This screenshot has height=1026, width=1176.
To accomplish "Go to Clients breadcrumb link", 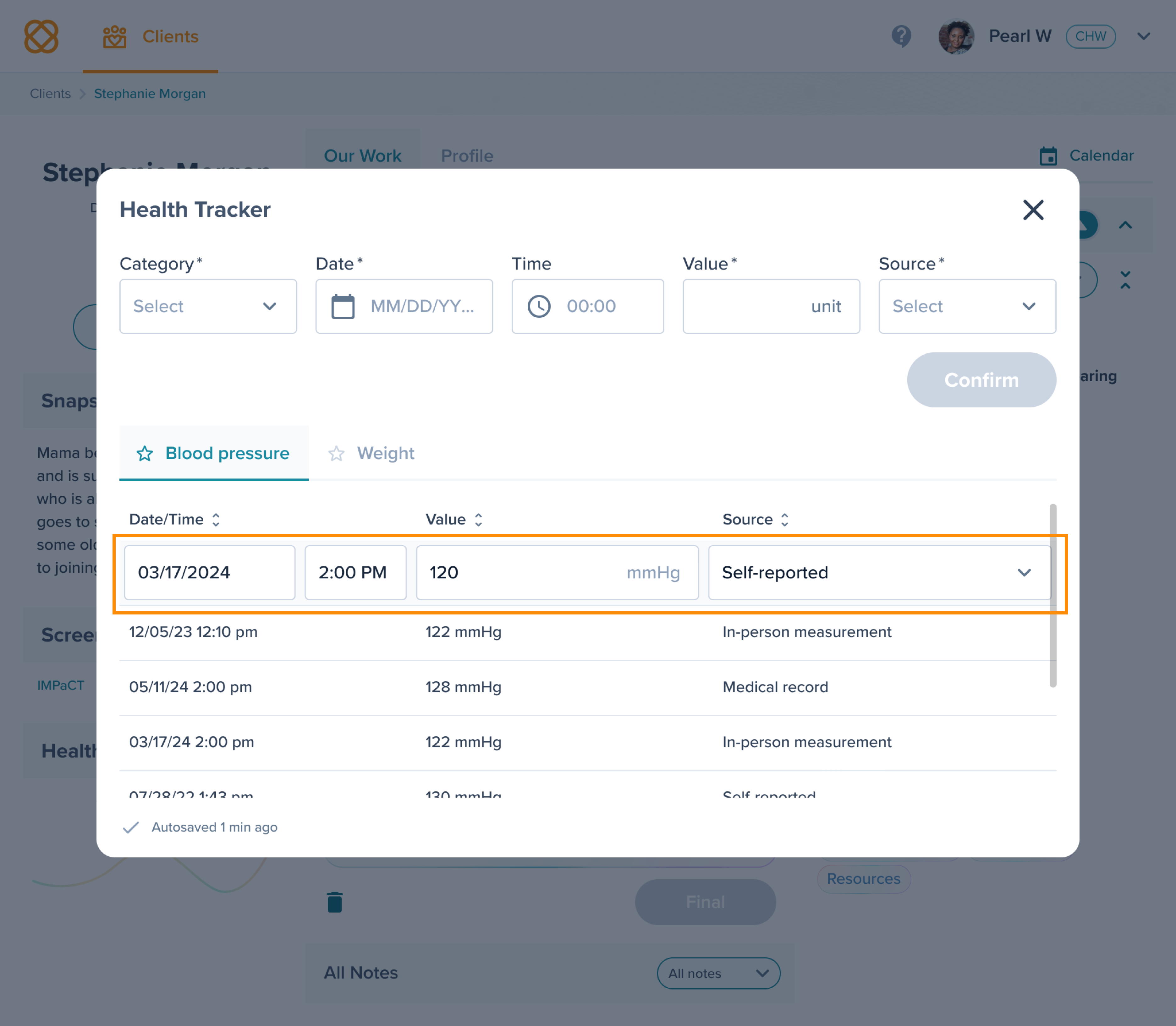I will pyautogui.click(x=50, y=93).
